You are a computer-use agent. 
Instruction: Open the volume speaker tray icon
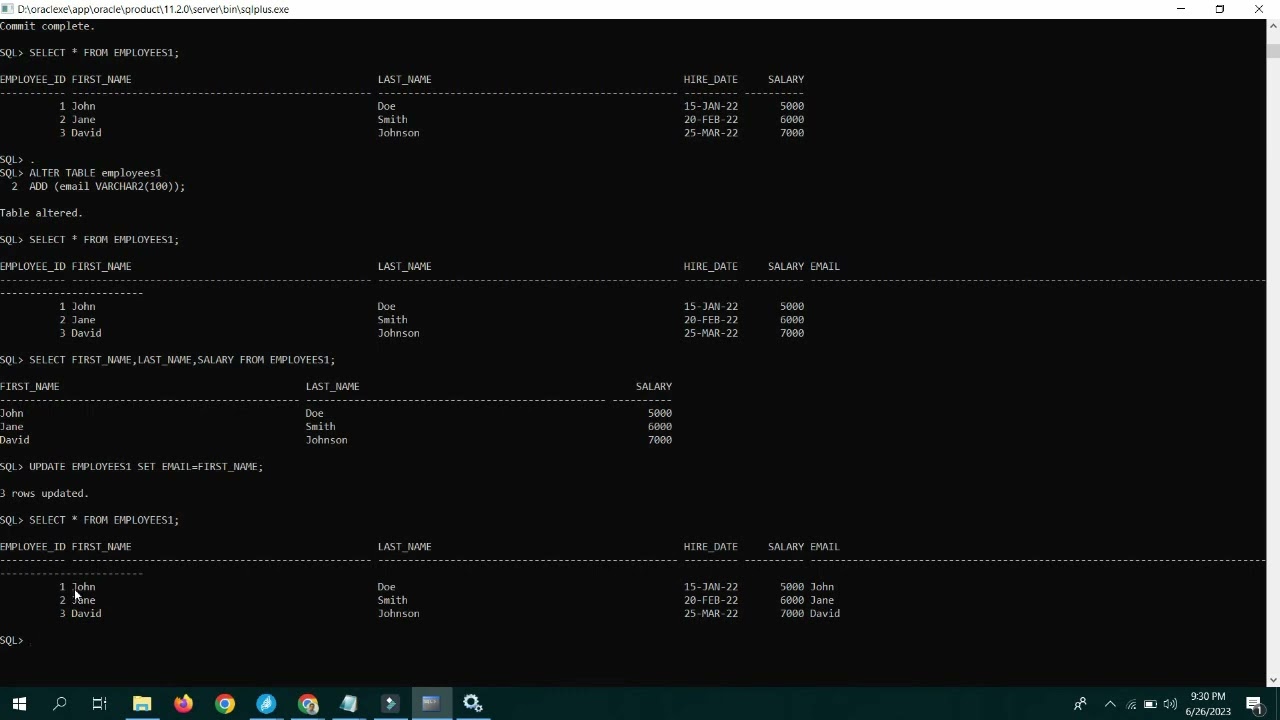1170,704
